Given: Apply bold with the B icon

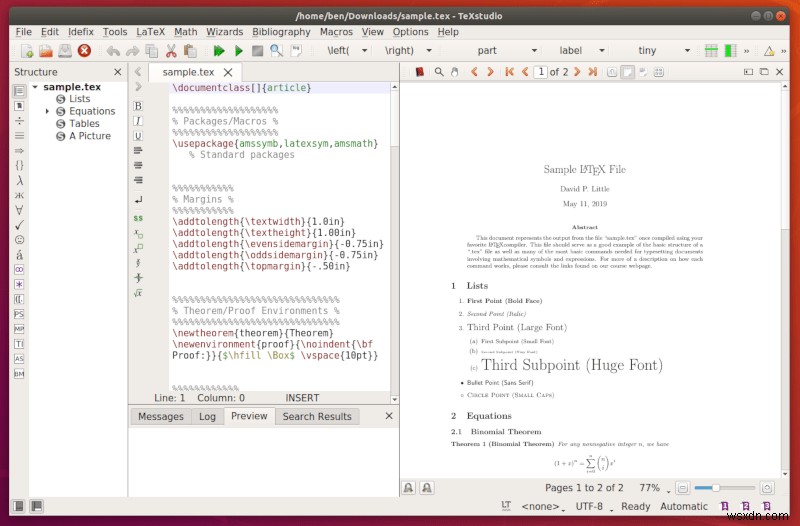Looking at the screenshot, I should click(138, 106).
